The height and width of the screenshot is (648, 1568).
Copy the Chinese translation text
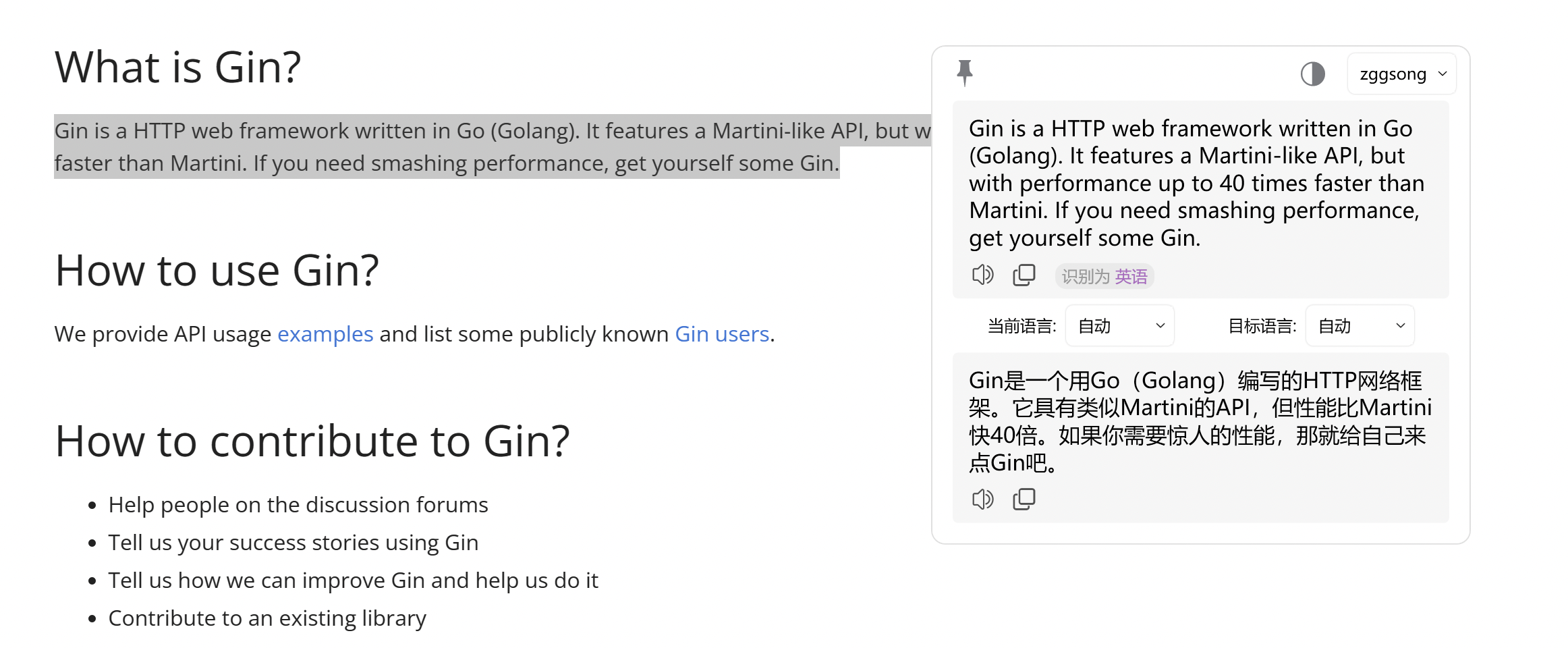click(1024, 499)
